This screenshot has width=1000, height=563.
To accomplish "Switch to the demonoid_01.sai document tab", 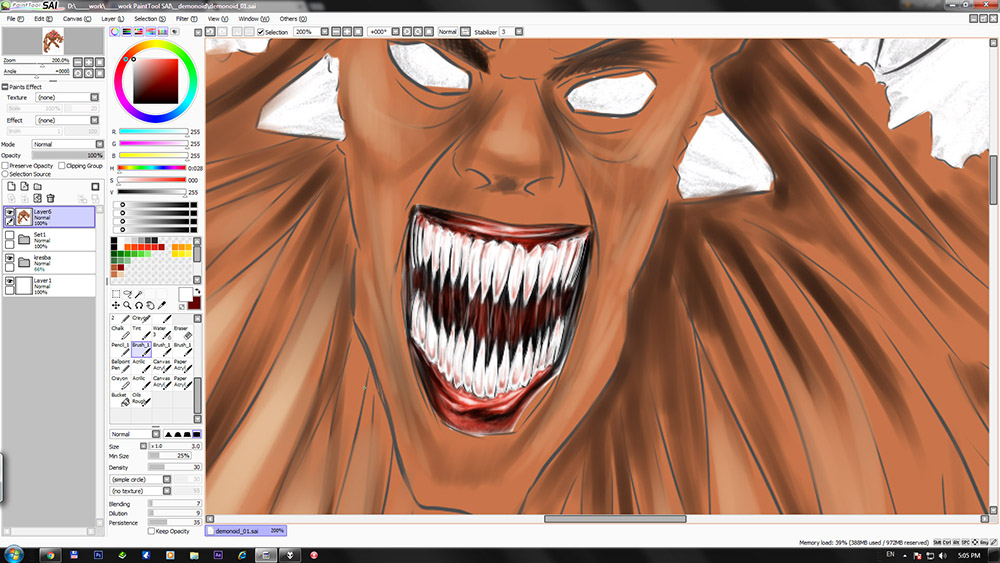I will point(246,530).
